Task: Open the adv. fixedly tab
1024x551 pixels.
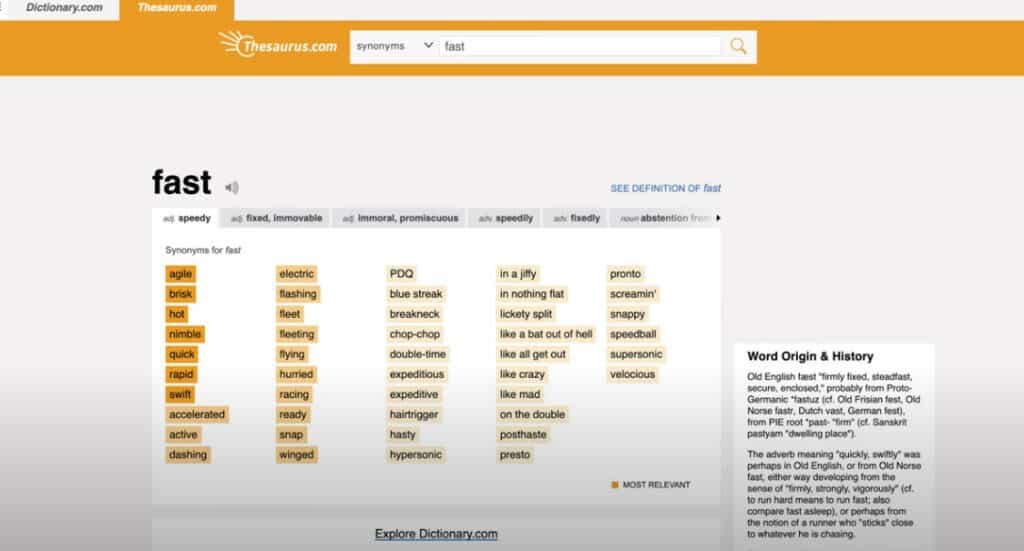Action: pyautogui.click(x=577, y=218)
